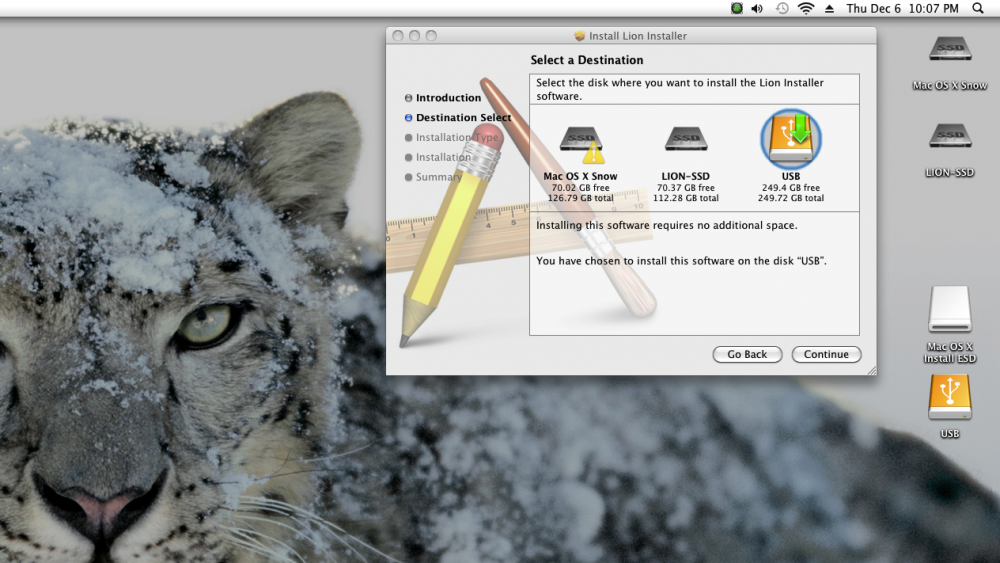Screen dimensions: 1000x563
Task: Click the yellow warning badge on Mac OS X Snow
Action: (593, 154)
